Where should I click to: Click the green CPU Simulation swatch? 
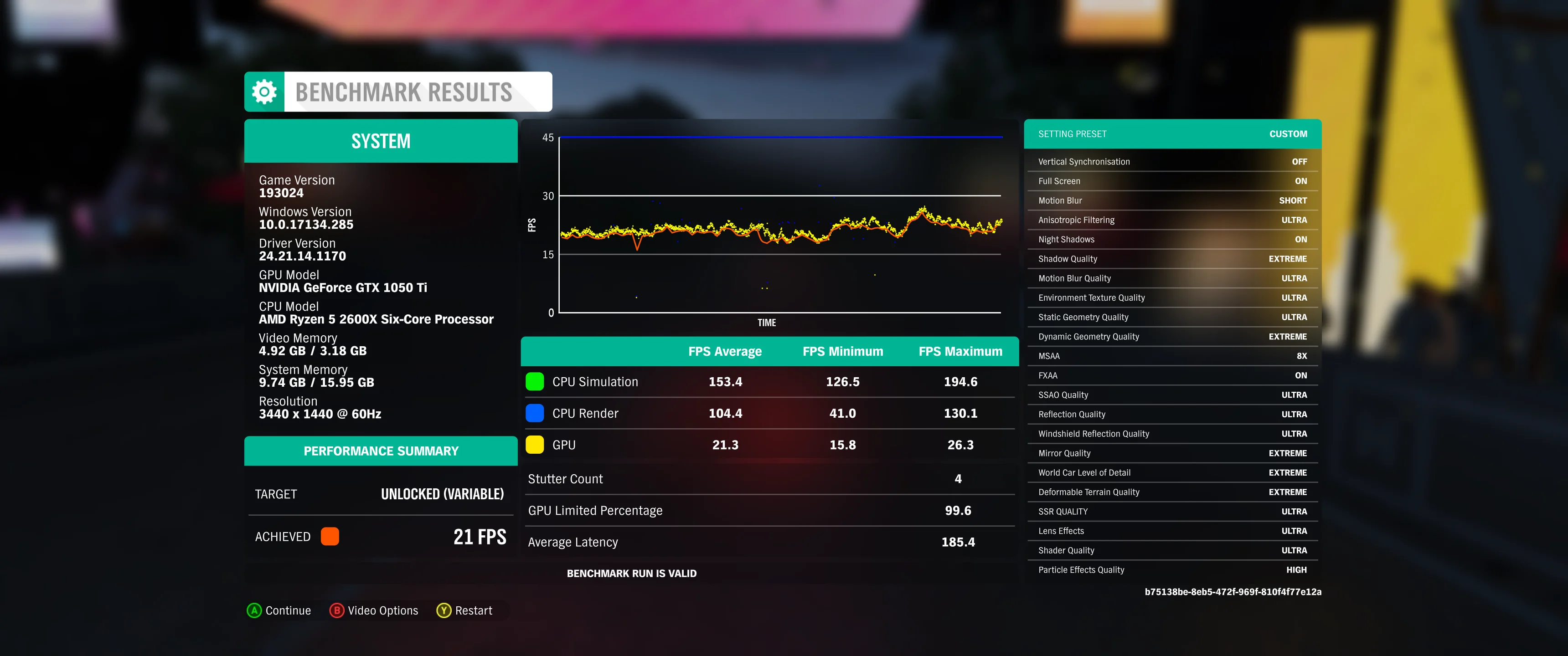534,382
